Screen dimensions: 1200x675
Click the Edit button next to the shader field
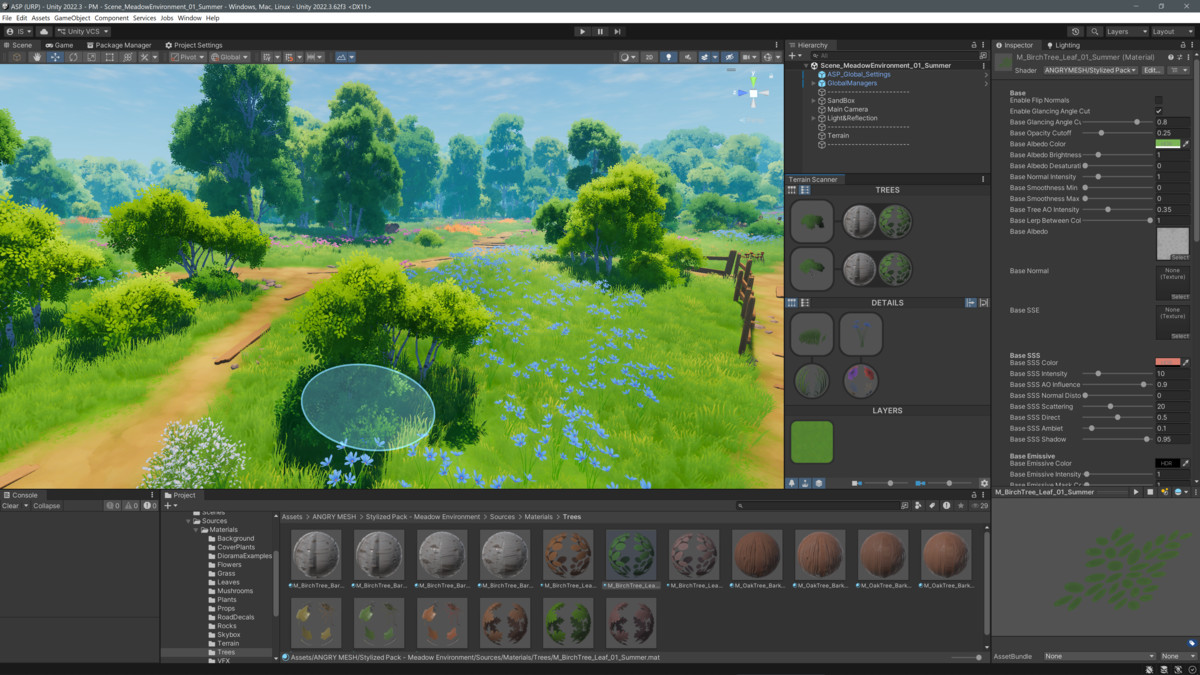[x=1152, y=70]
